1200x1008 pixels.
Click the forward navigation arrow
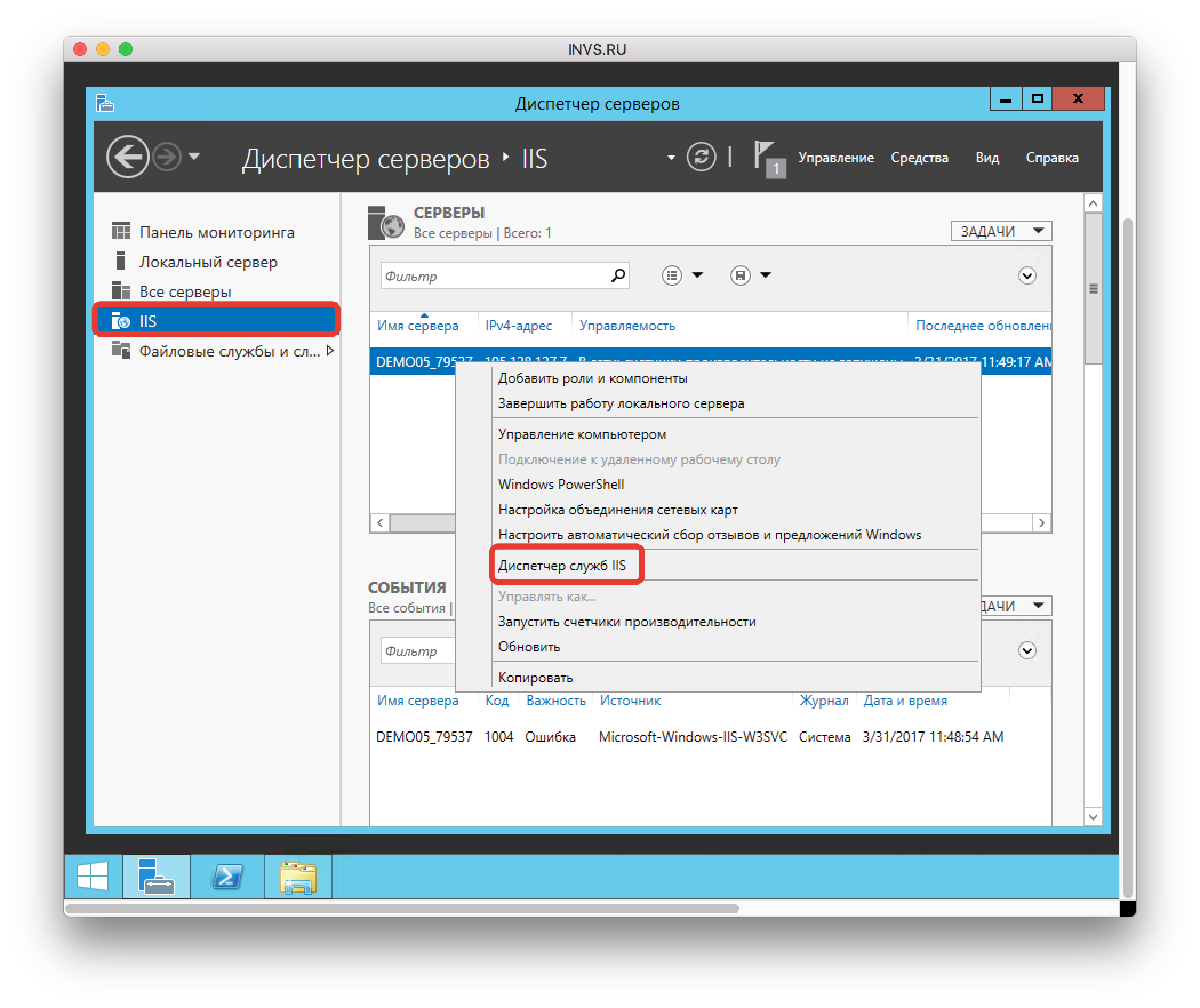[167, 157]
